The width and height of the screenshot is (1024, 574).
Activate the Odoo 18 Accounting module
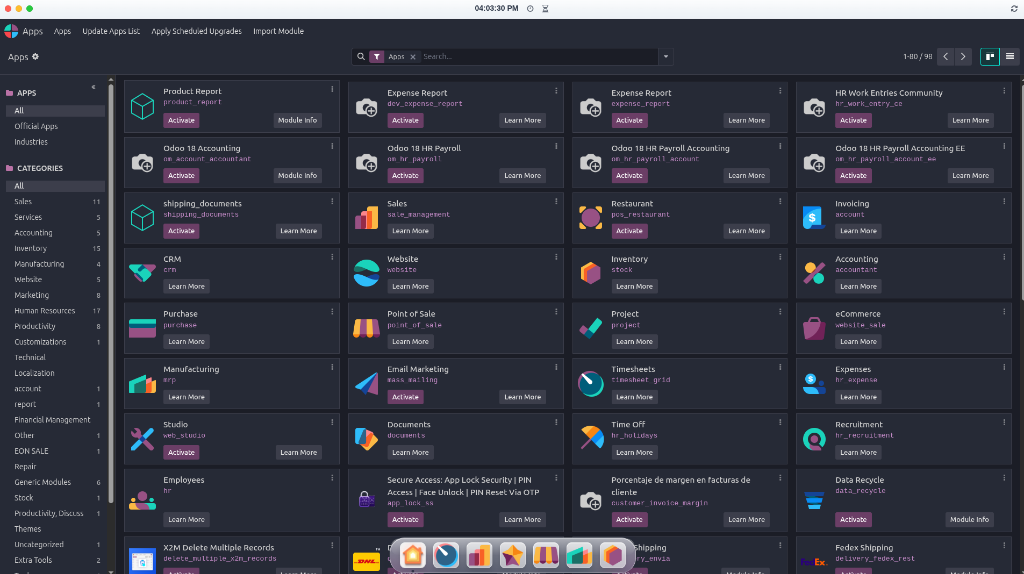click(x=182, y=176)
